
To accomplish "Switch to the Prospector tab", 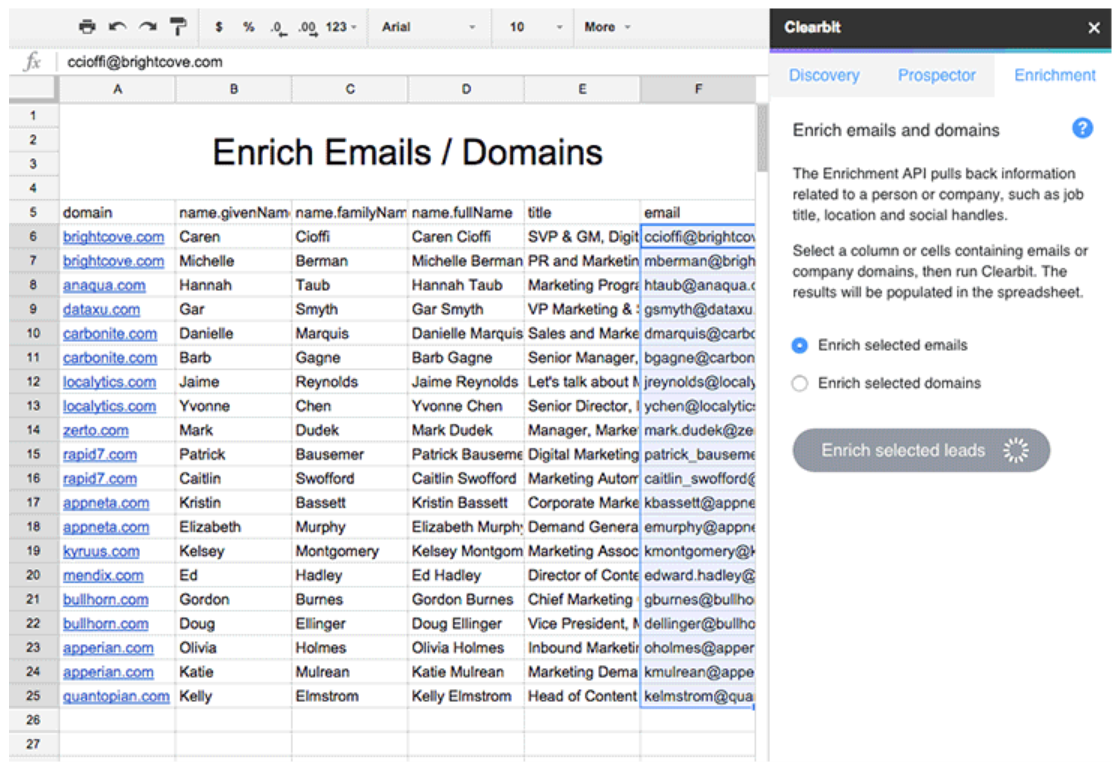I will [936, 75].
